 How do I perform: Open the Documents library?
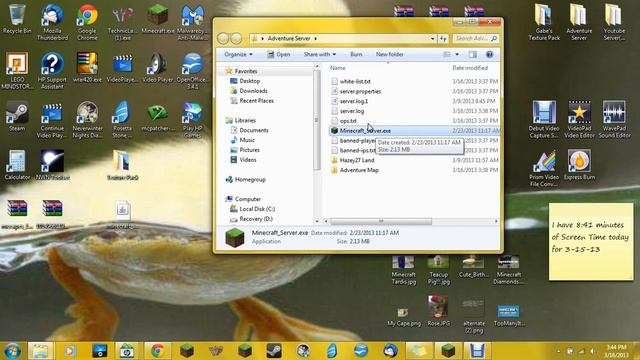point(254,130)
